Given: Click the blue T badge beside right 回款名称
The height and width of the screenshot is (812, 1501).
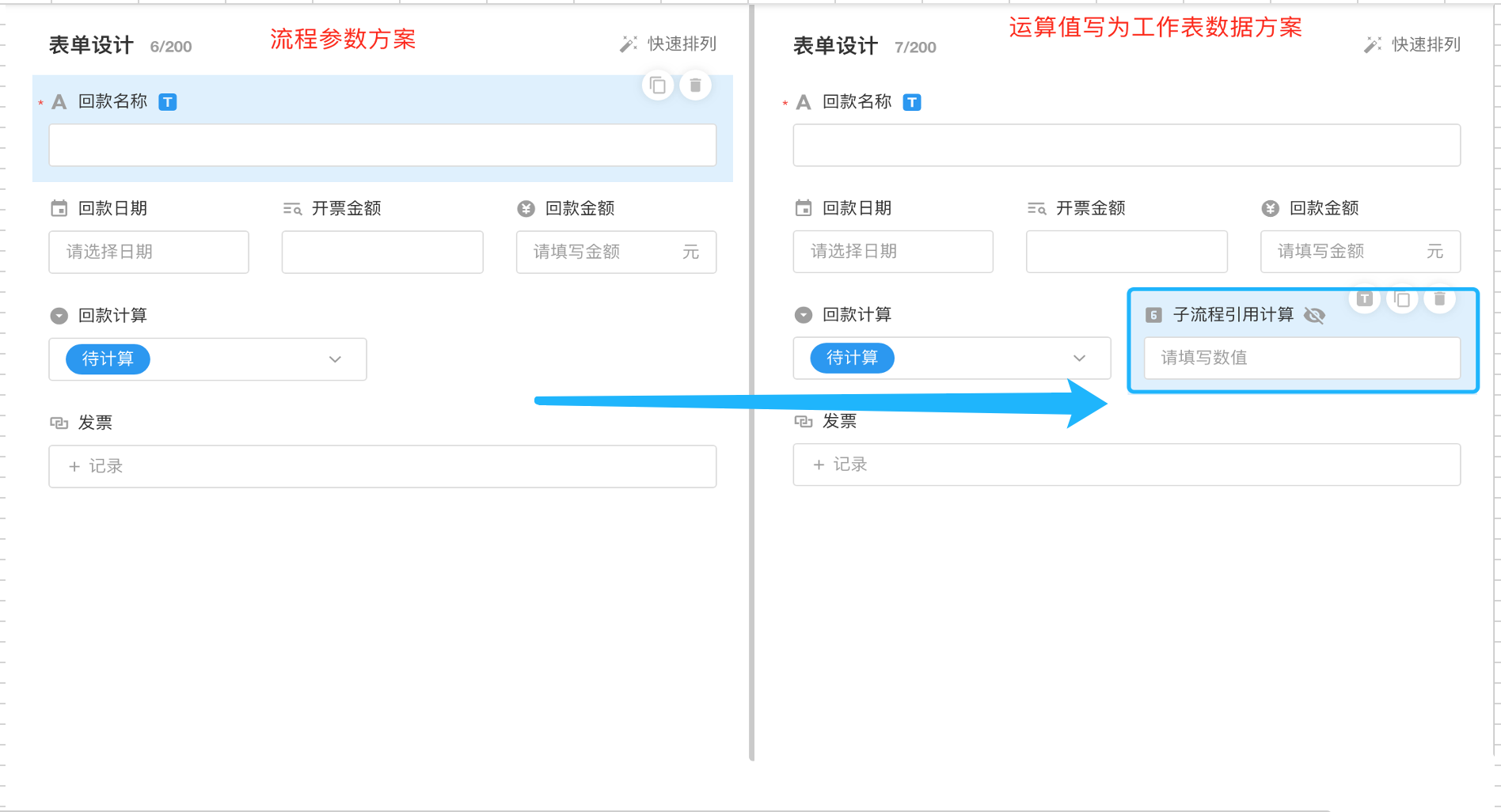Looking at the screenshot, I should click(x=912, y=102).
